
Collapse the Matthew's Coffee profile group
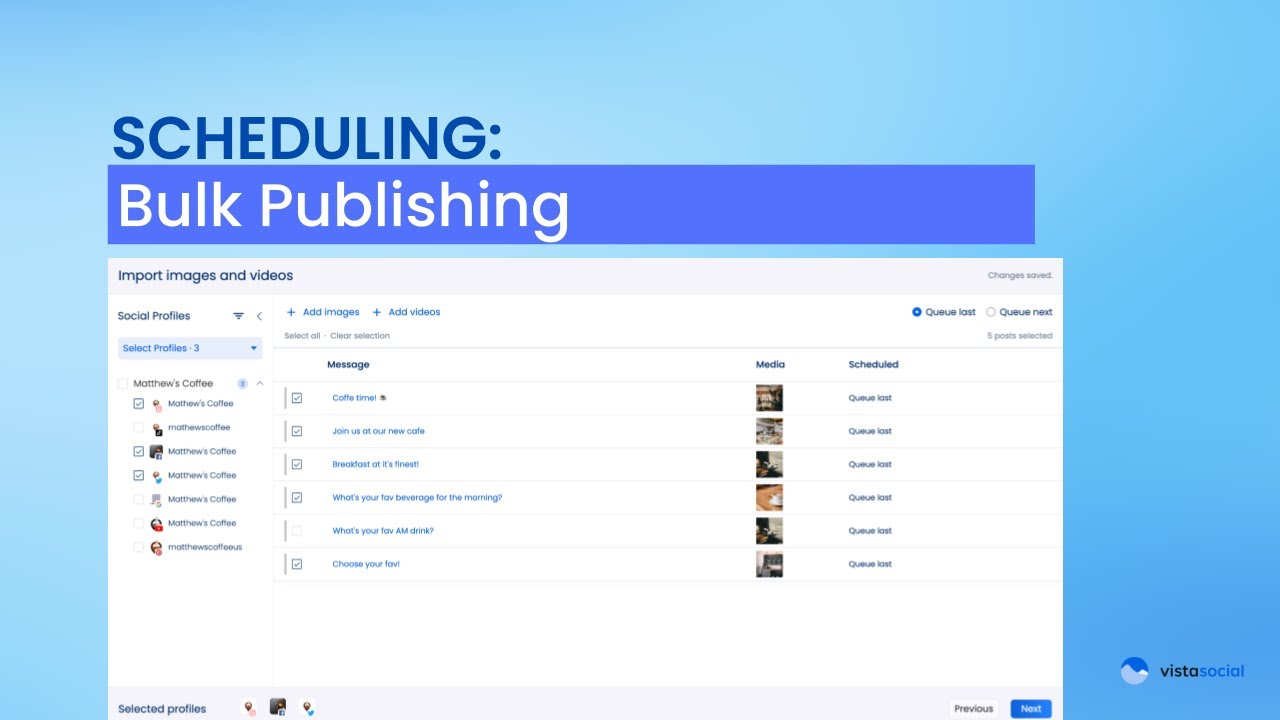(259, 383)
